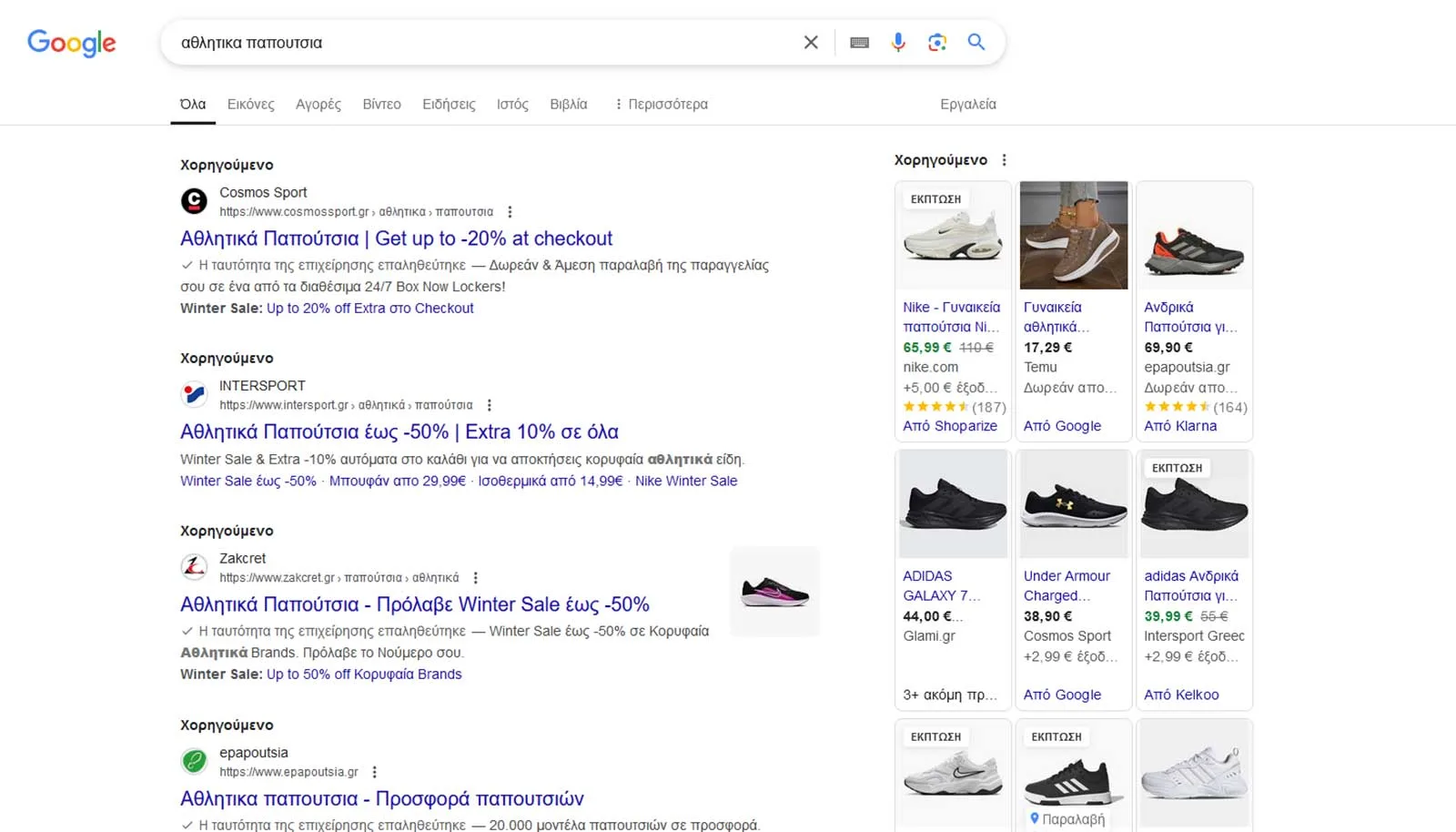Open Google Lens image search
1456x832 pixels.
click(936, 43)
